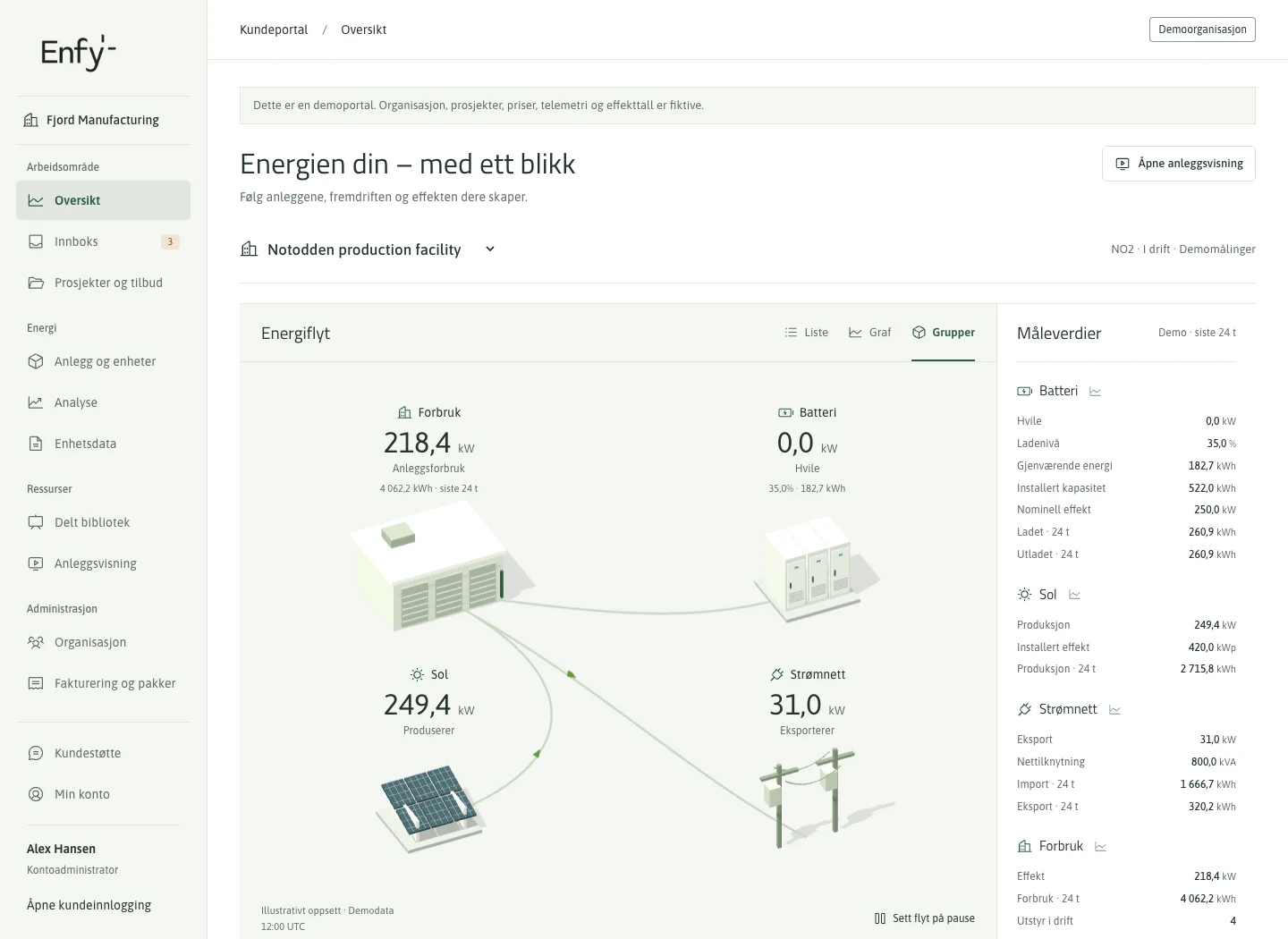Image resolution: width=1288 pixels, height=939 pixels.
Task: Click the 31,0 kW Strømnett value in Energiflyt
Action: coord(807,705)
